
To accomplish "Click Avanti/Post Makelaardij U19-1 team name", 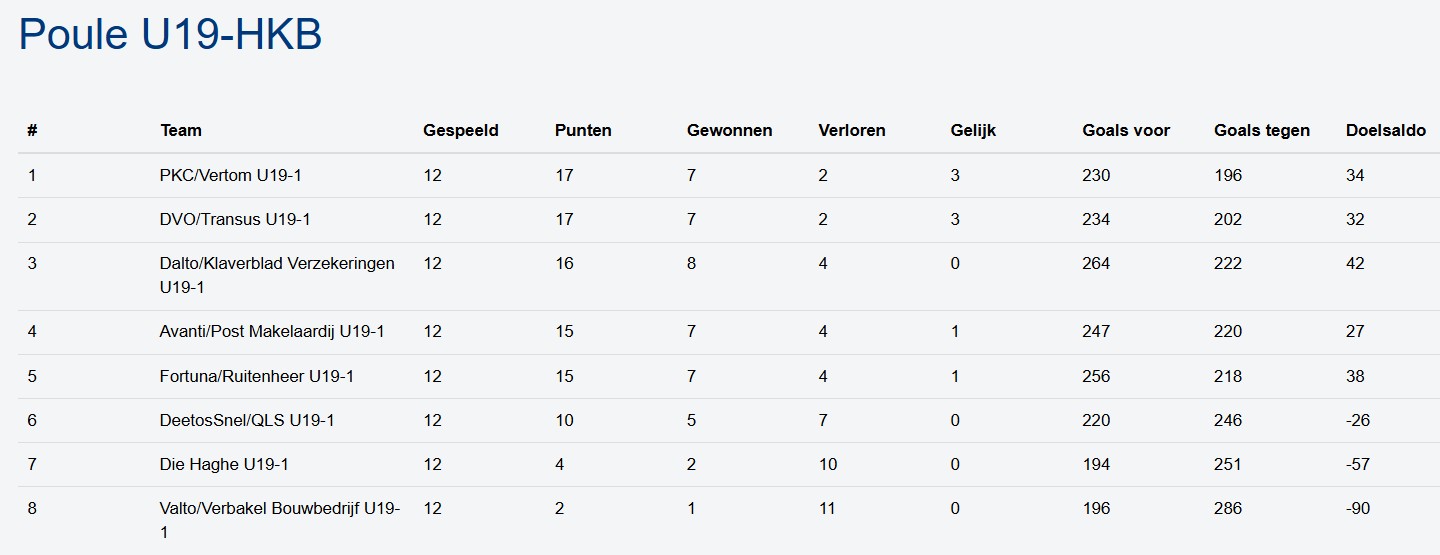I will pos(272,331).
